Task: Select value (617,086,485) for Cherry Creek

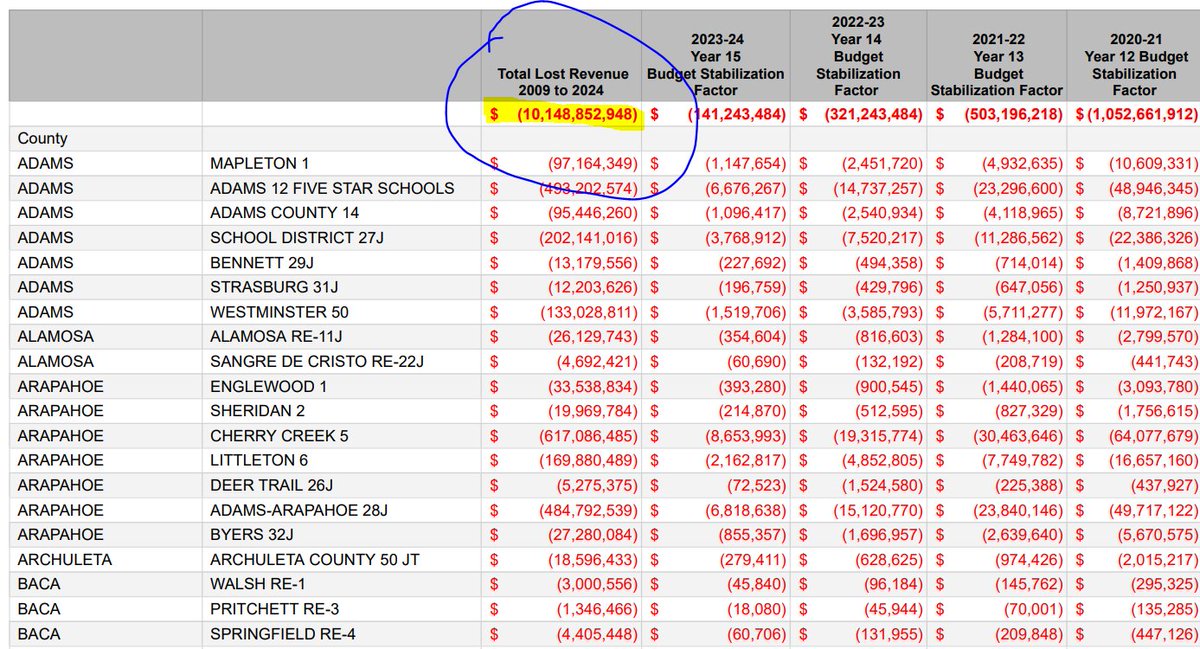Action: pos(588,436)
